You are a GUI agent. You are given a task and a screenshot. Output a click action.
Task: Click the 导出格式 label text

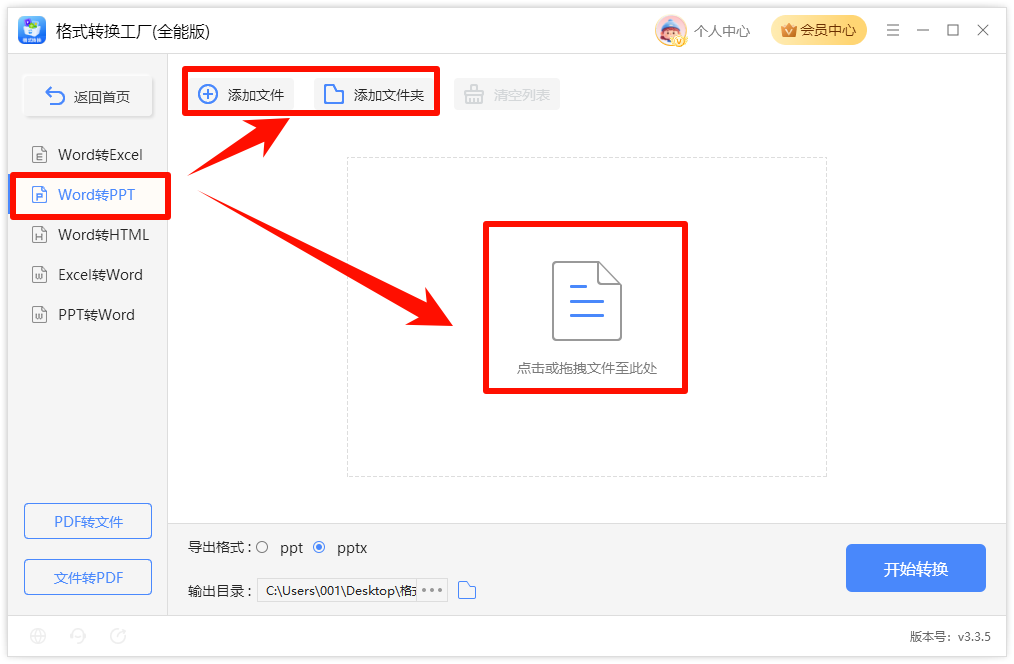click(x=219, y=548)
